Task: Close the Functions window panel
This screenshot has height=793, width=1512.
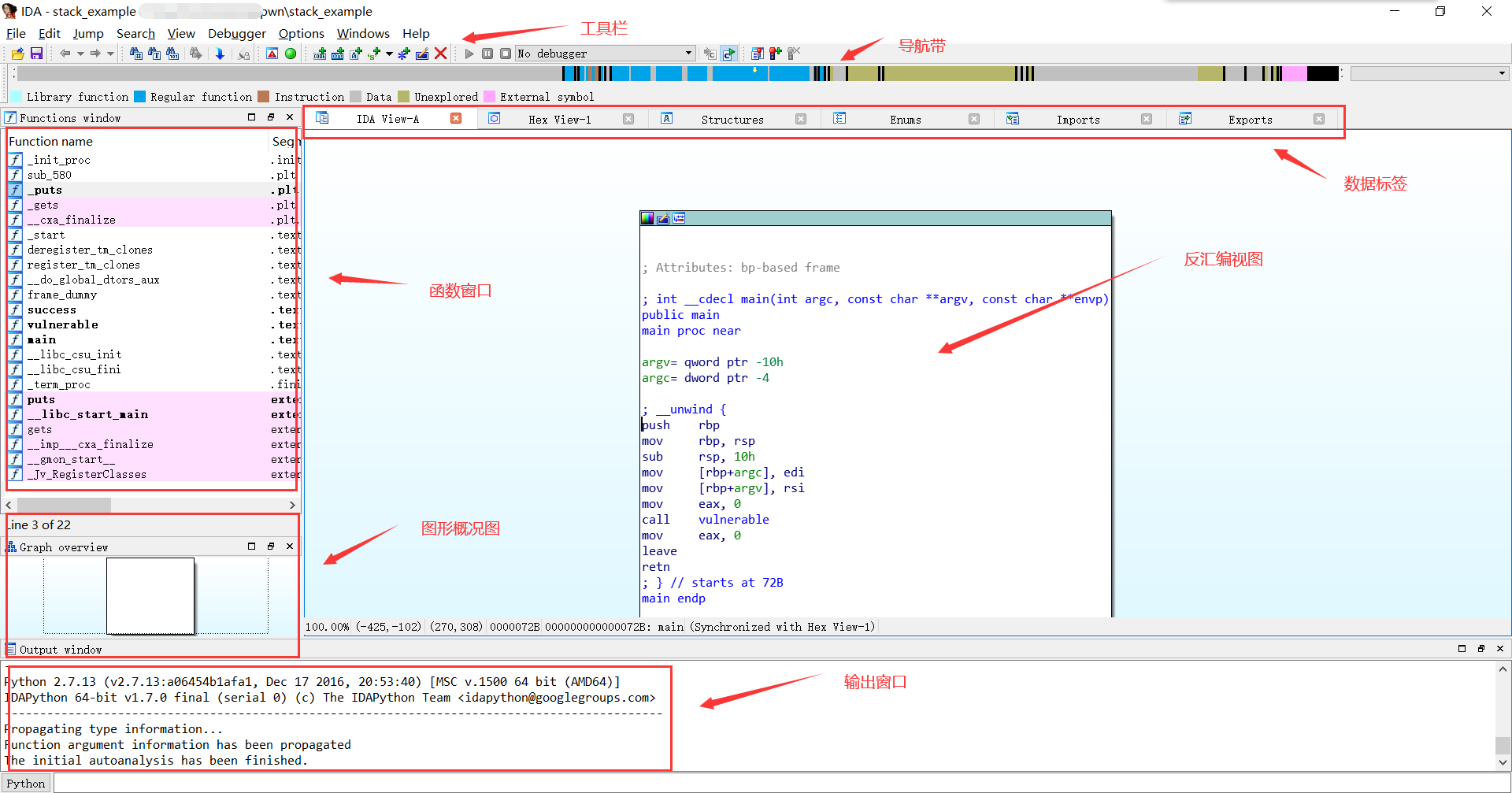Action: pyautogui.click(x=290, y=117)
